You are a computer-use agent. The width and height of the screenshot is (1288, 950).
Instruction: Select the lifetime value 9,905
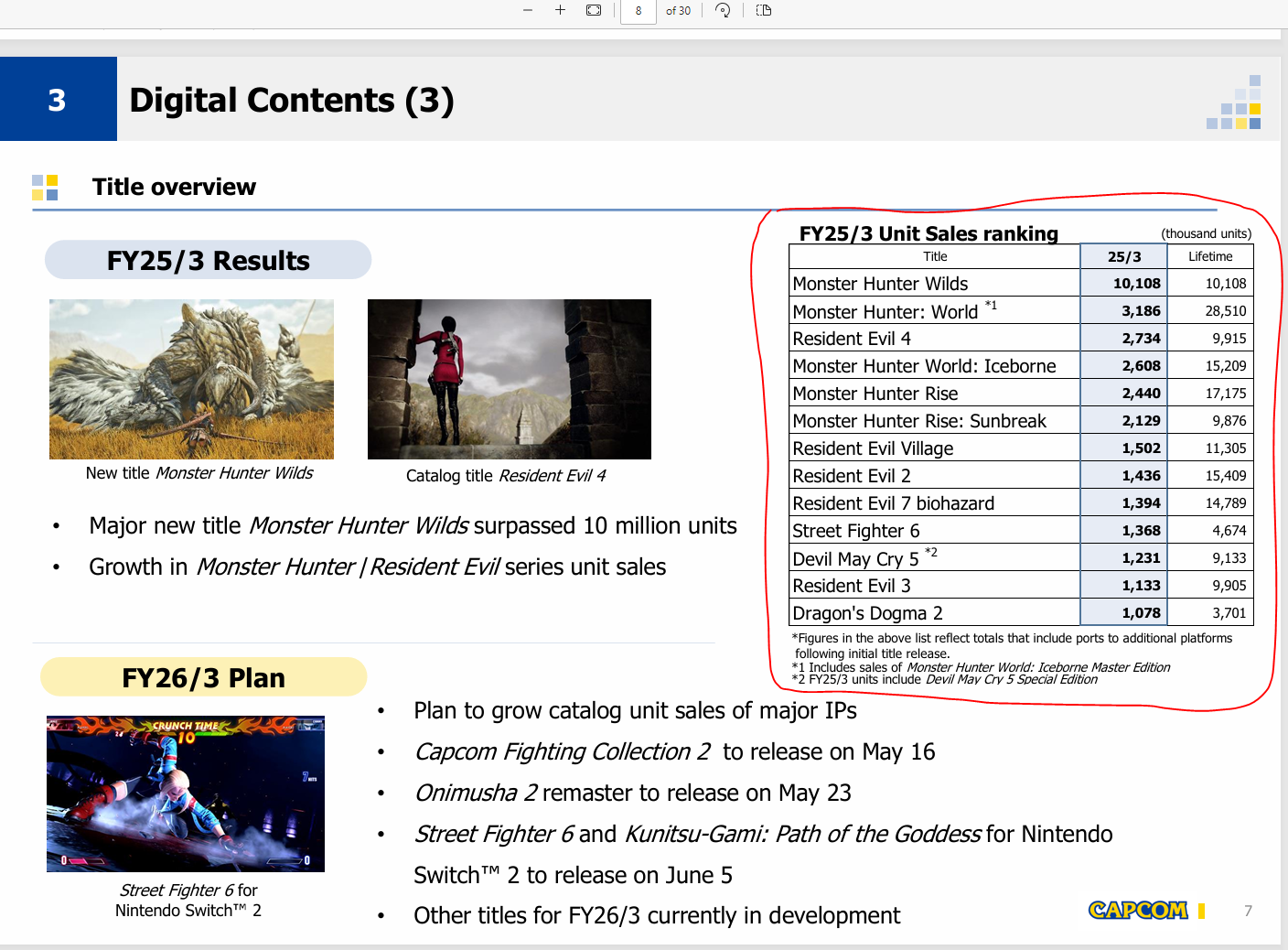(x=1229, y=586)
